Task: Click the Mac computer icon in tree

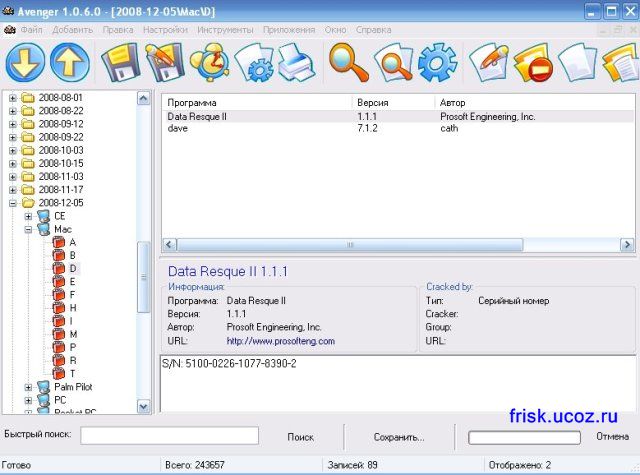Action: pos(43,229)
